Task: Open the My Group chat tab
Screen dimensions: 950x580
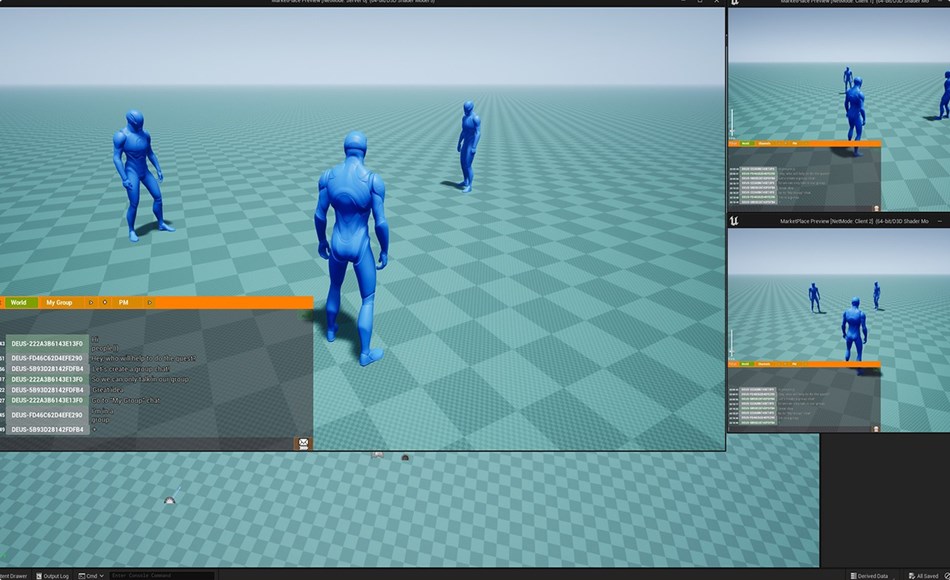Action: click(x=59, y=302)
